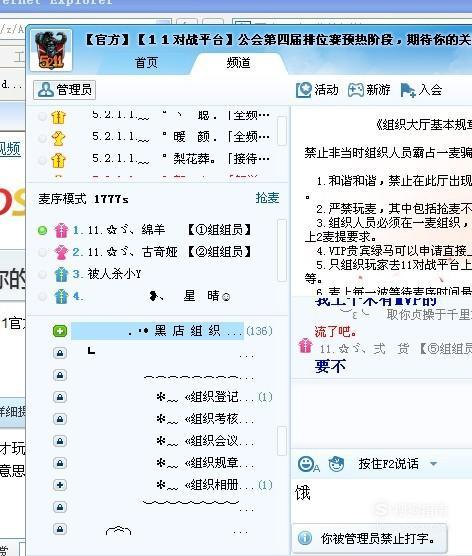Screen dimensions: 472x556
Task: Click 入会 to join the guild
Action: point(421,90)
